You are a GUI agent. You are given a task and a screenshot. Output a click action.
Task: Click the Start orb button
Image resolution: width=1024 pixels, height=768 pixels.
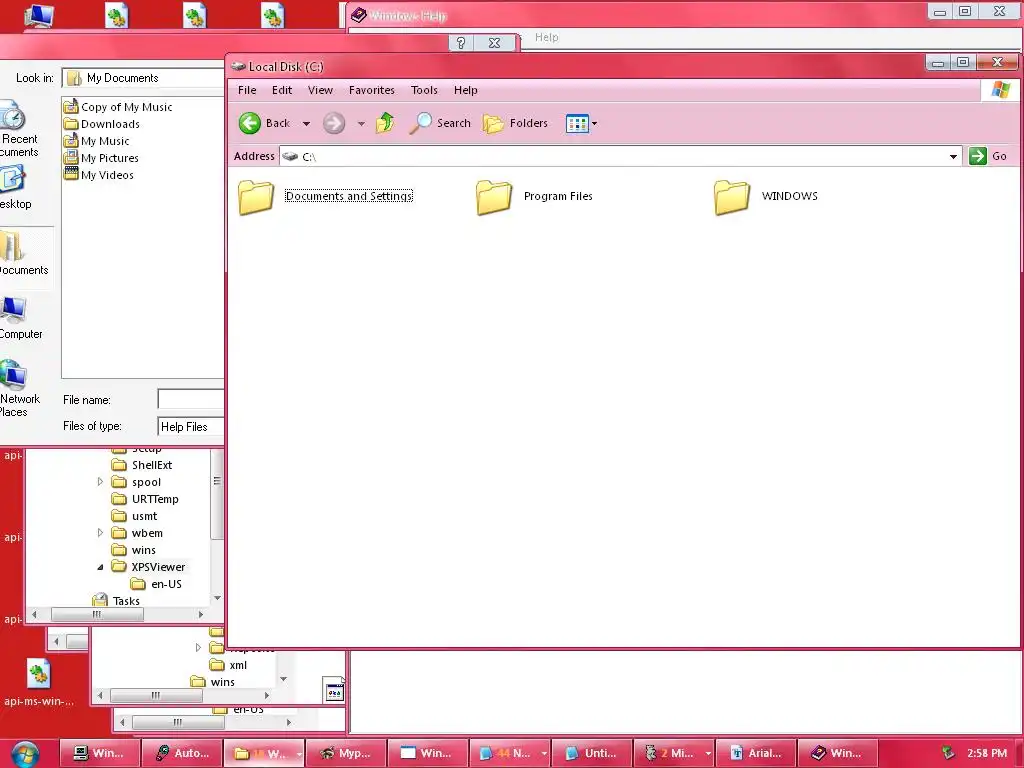click(25, 754)
